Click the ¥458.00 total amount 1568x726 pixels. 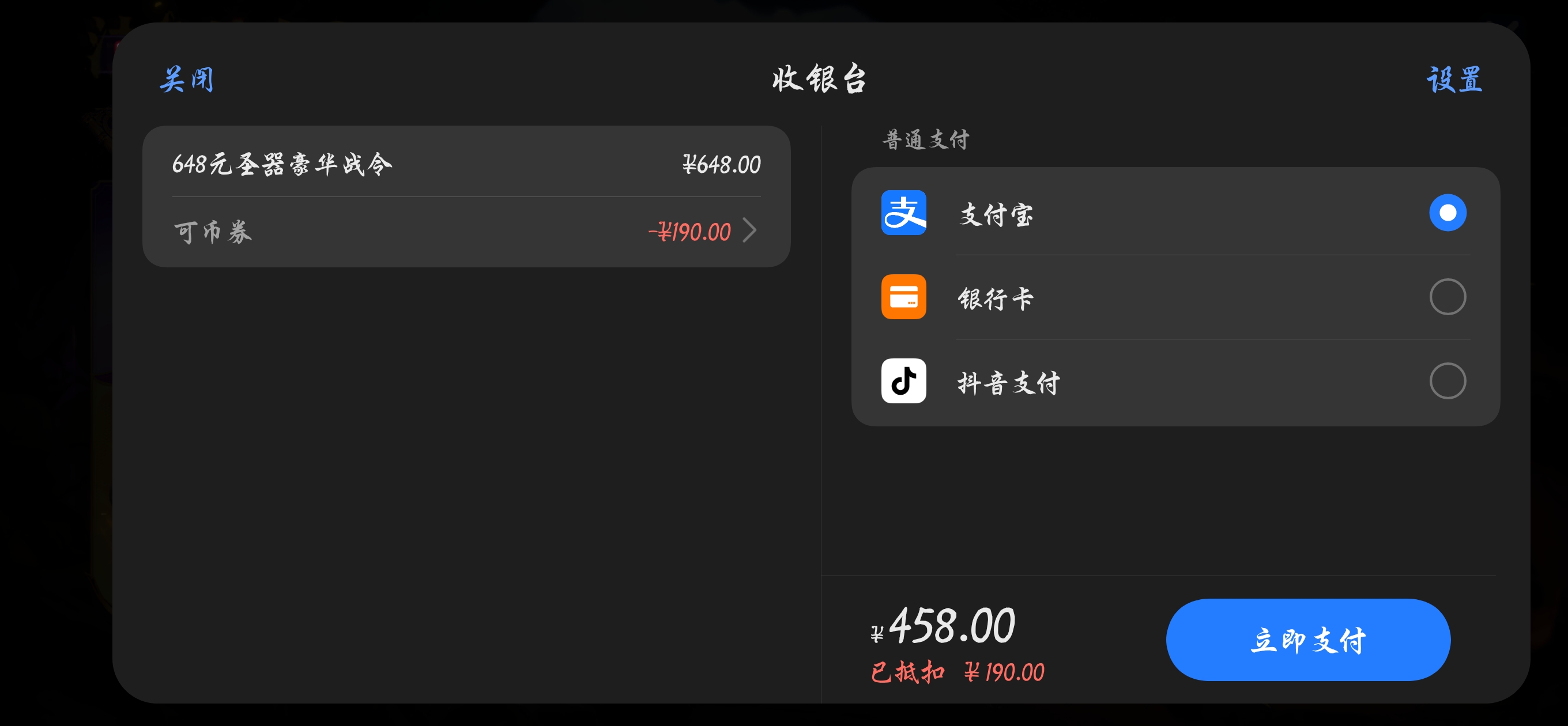(943, 625)
